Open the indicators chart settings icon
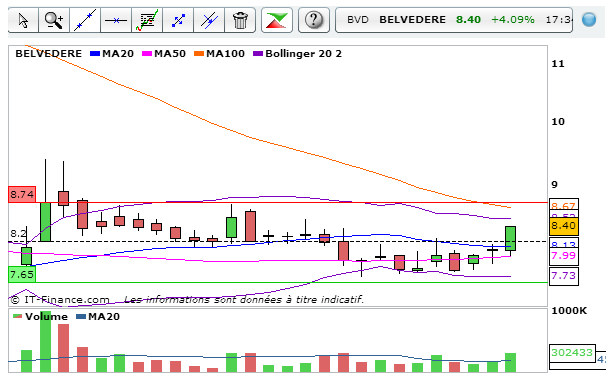Image resolution: width=616 pixels, height=388 pixels. pos(147,20)
